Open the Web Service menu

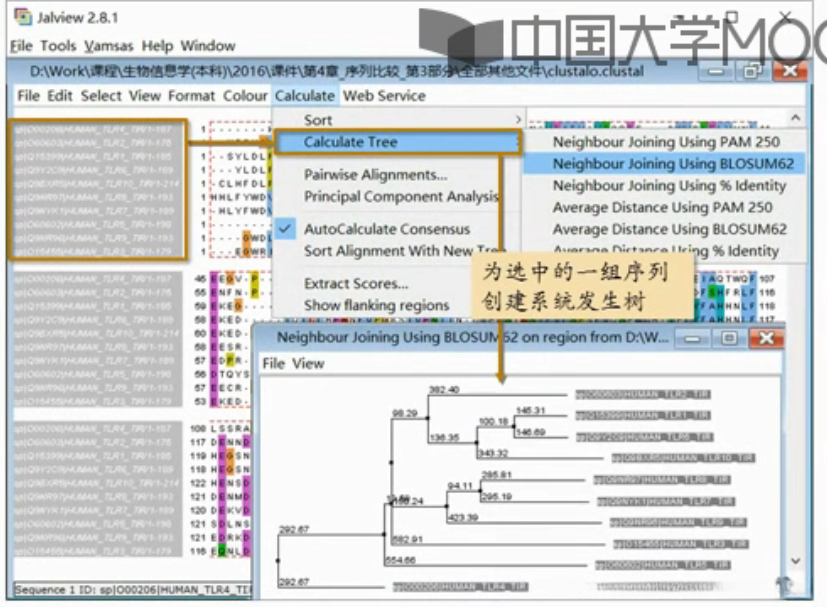click(x=384, y=96)
